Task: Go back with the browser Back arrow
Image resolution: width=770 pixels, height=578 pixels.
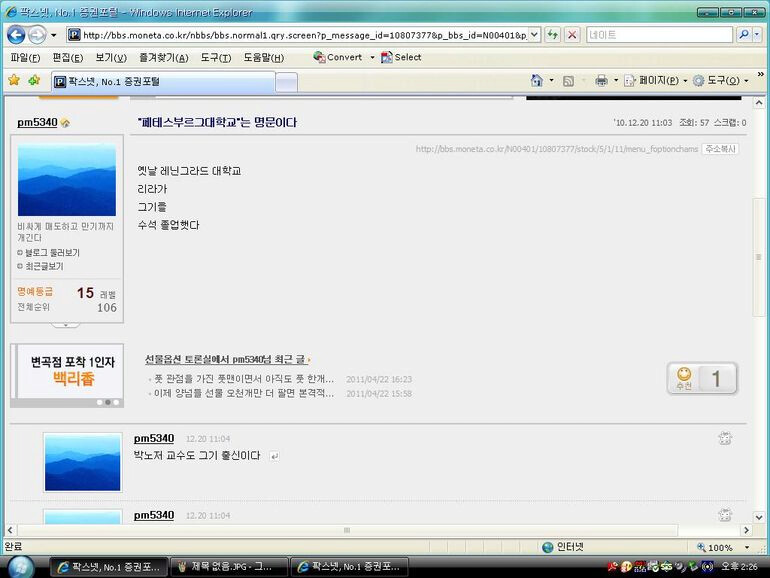Action: coord(16,35)
